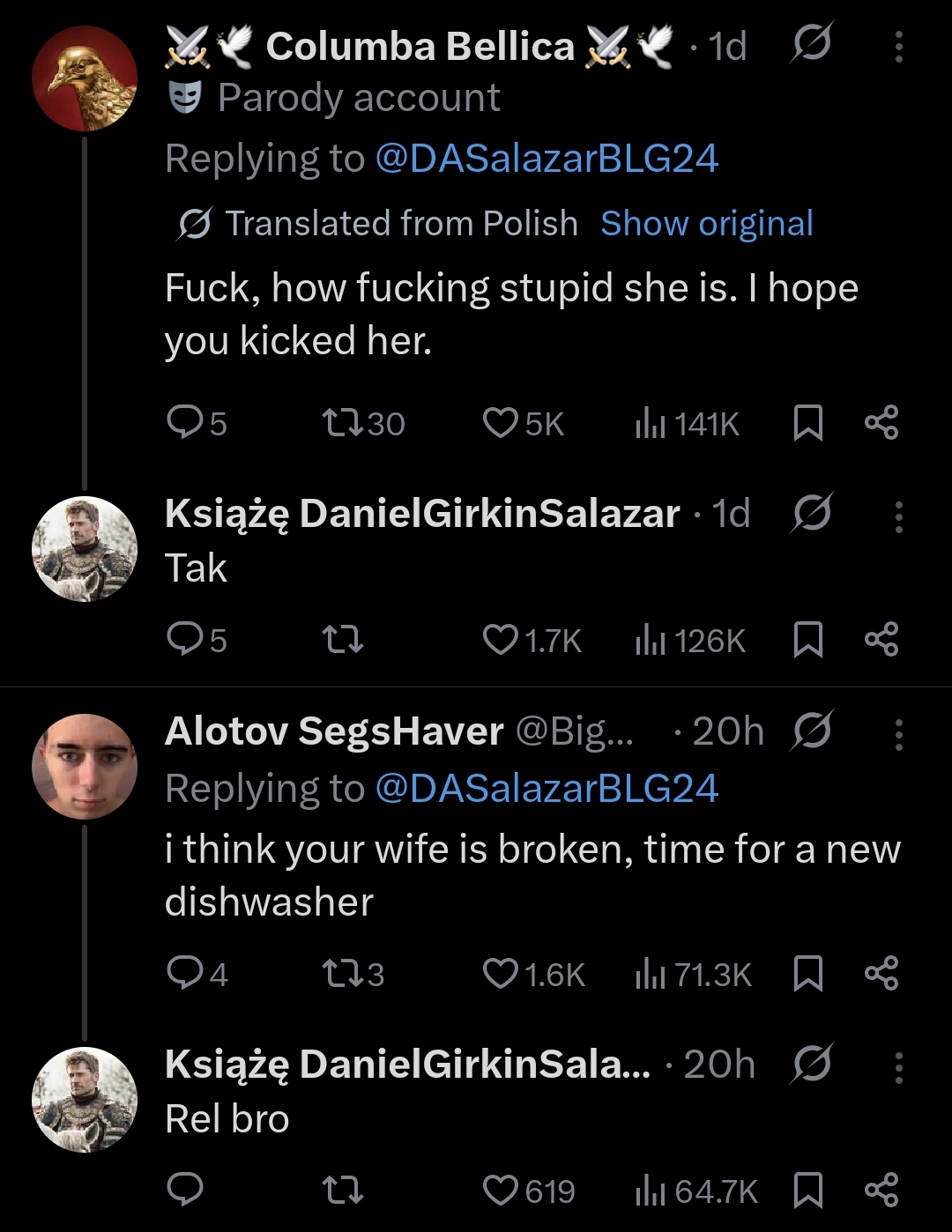Open Columba Bellica golden bird avatar
This screenshot has width=952, height=1232.
[85, 78]
